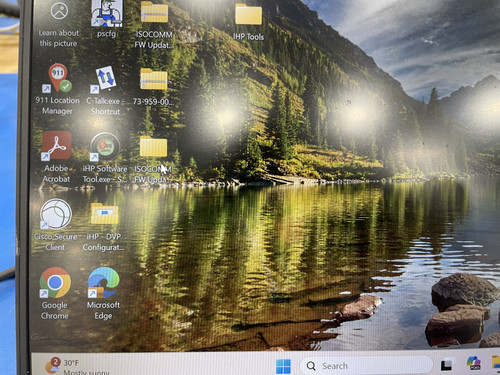The height and width of the screenshot is (375, 500).
Task: Open the Windows Start menu
Action: [x=283, y=366]
